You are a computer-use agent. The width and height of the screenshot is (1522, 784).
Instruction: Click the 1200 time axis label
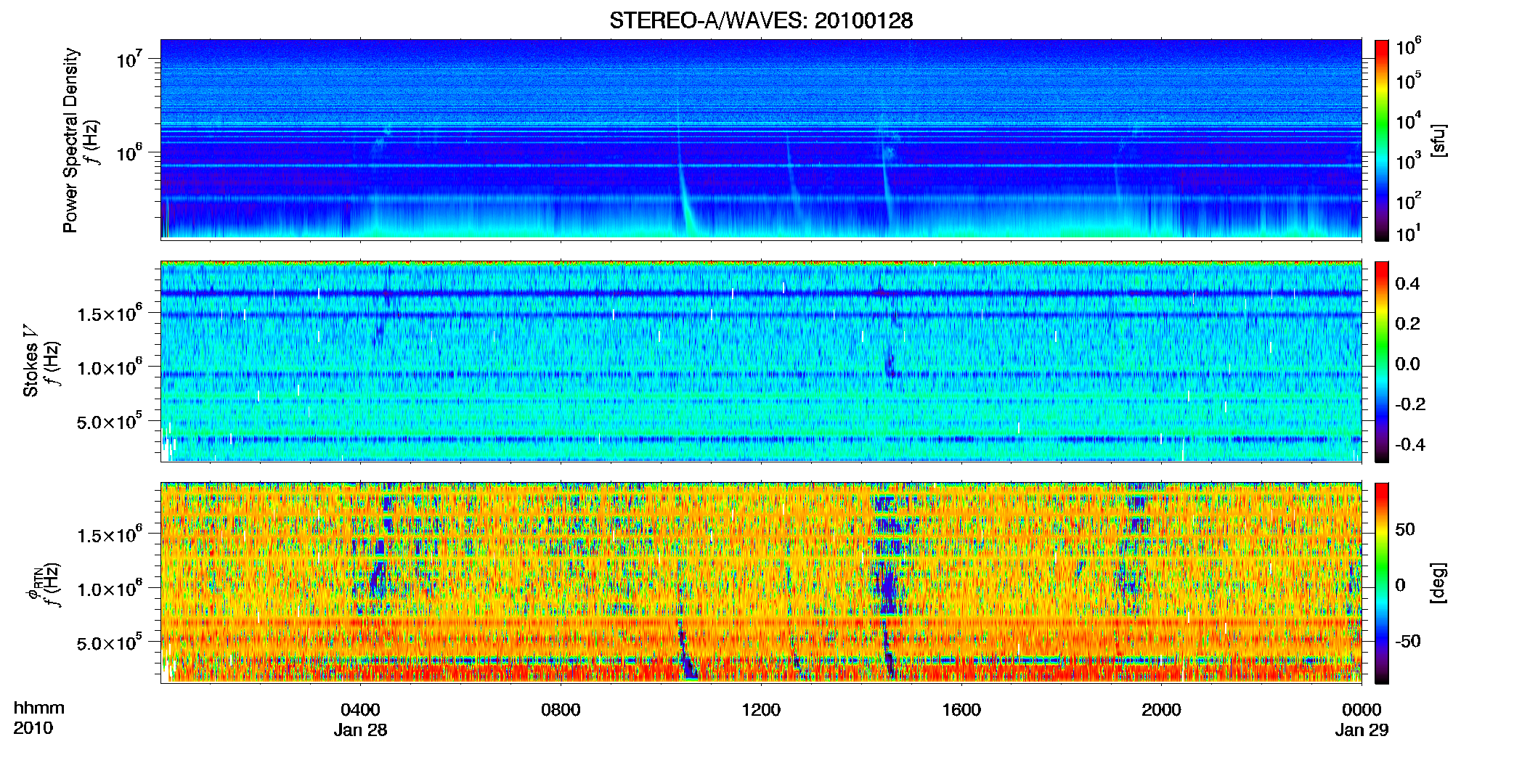pos(761,709)
